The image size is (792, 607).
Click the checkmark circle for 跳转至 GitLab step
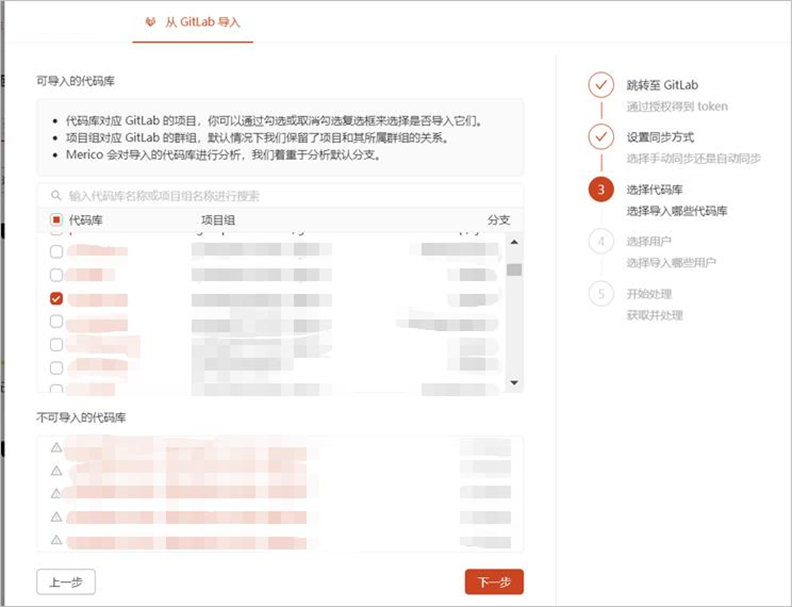pyautogui.click(x=601, y=85)
